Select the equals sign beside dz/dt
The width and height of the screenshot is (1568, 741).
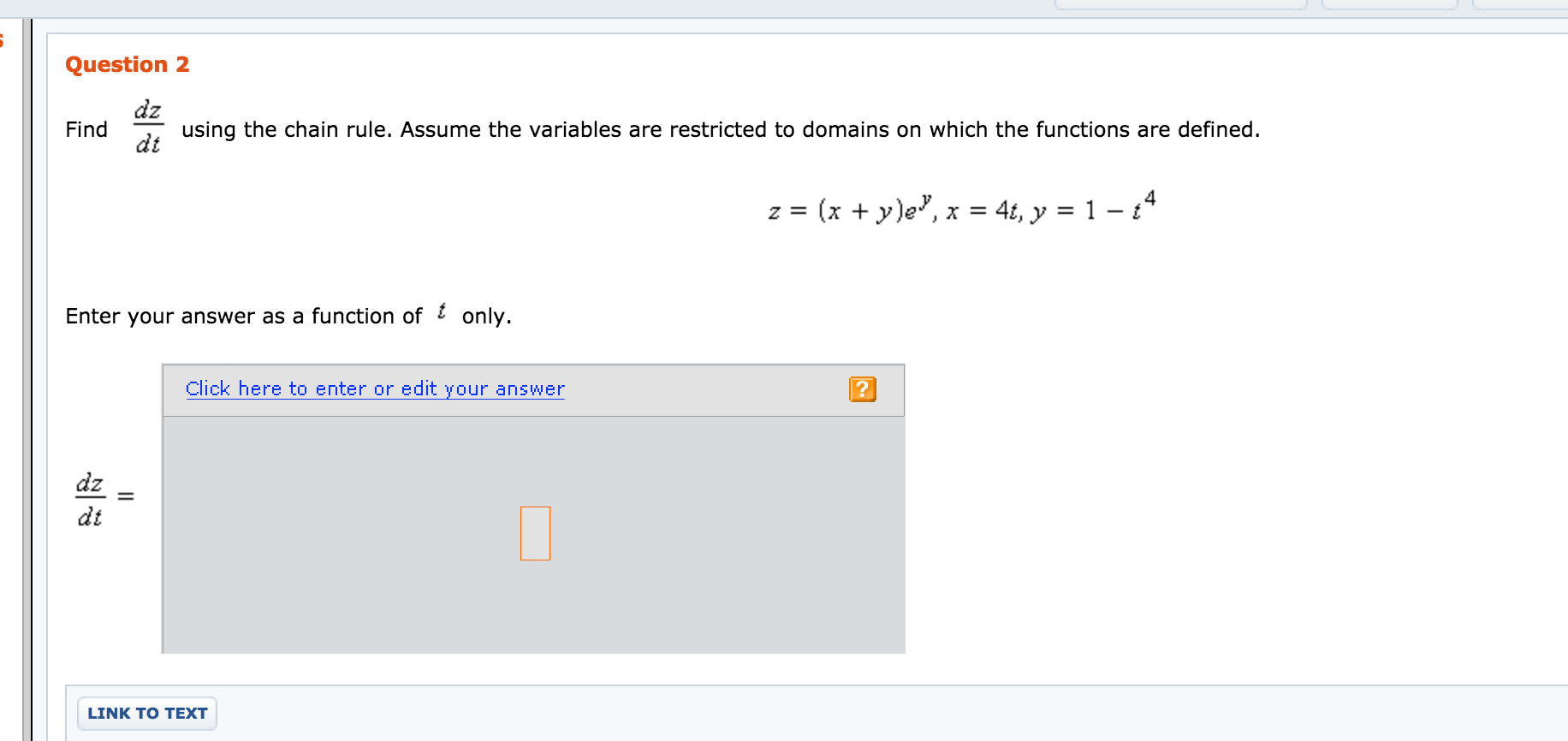(125, 496)
